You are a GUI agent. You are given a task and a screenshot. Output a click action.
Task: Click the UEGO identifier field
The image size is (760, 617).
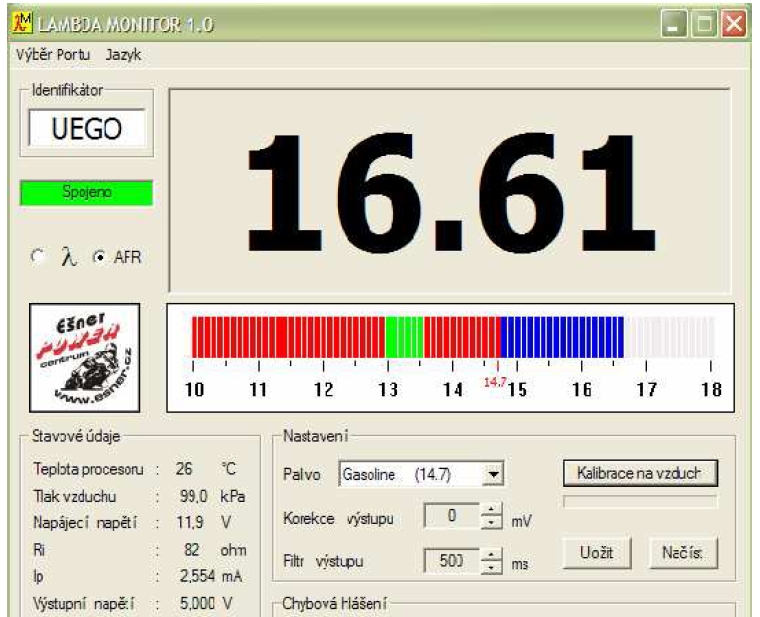[x=87, y=128]
